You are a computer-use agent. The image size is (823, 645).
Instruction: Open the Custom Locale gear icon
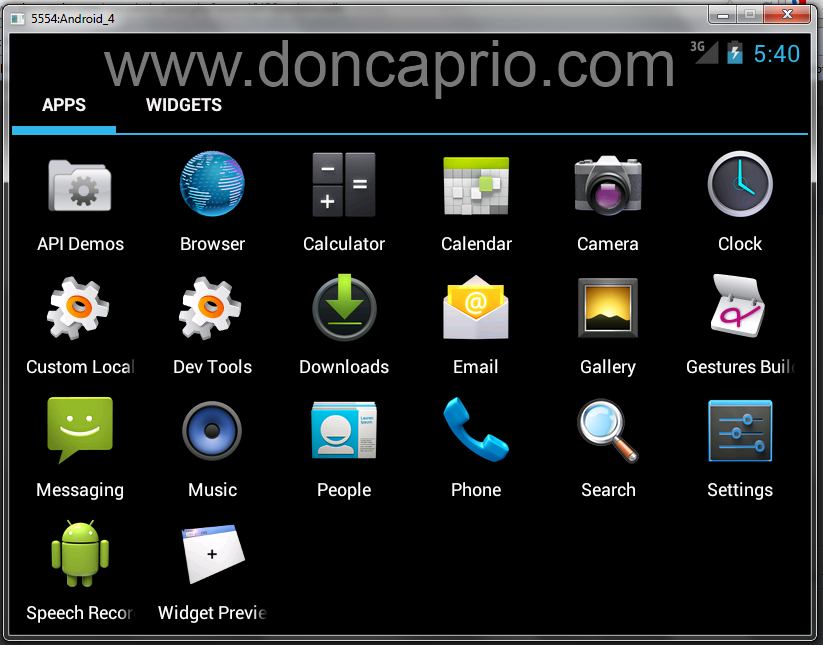click(78, 308)
